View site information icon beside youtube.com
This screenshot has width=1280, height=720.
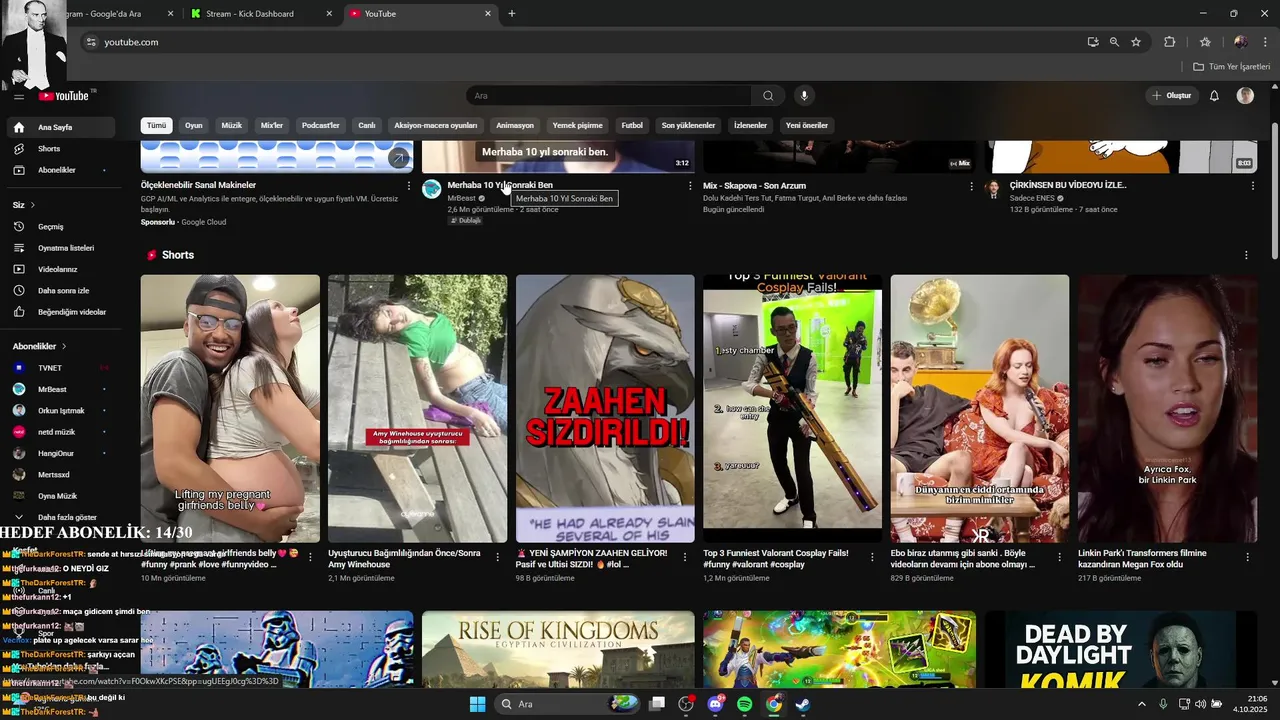[x=91, y=42]
